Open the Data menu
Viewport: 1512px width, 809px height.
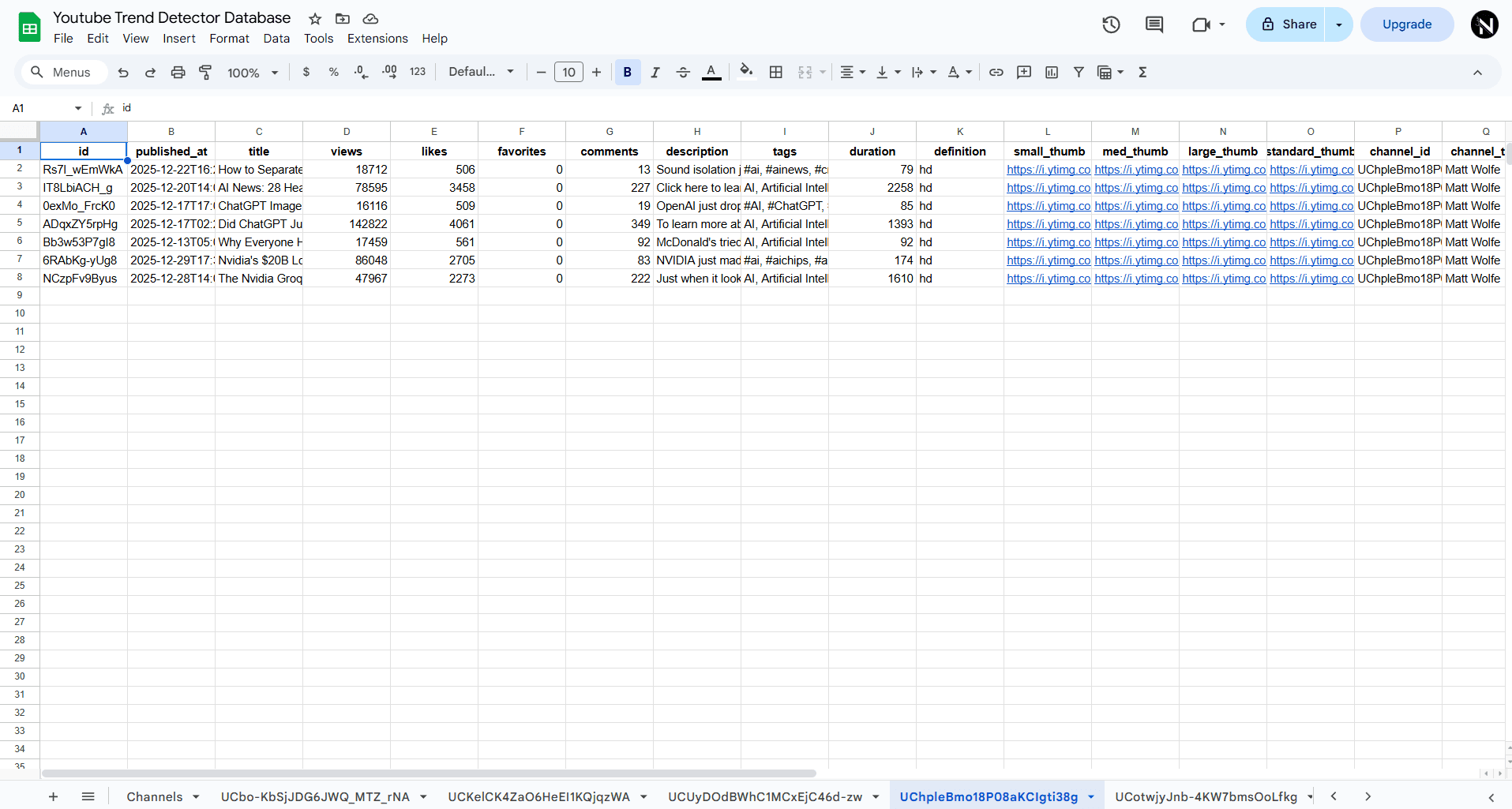click(x=276, y=39)
